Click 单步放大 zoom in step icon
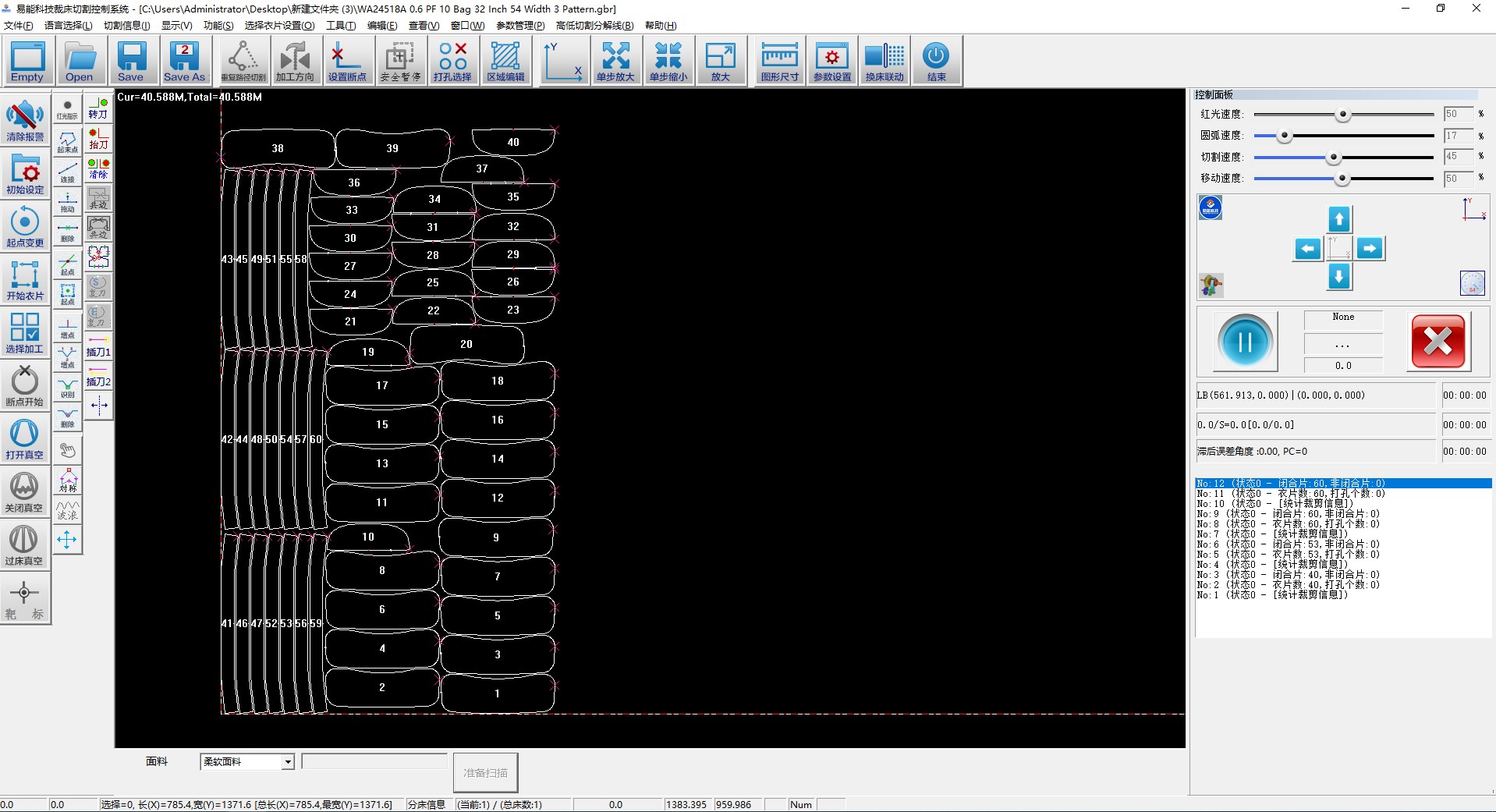This screenshot has width=1496, height=812. (x=615, y=62)
